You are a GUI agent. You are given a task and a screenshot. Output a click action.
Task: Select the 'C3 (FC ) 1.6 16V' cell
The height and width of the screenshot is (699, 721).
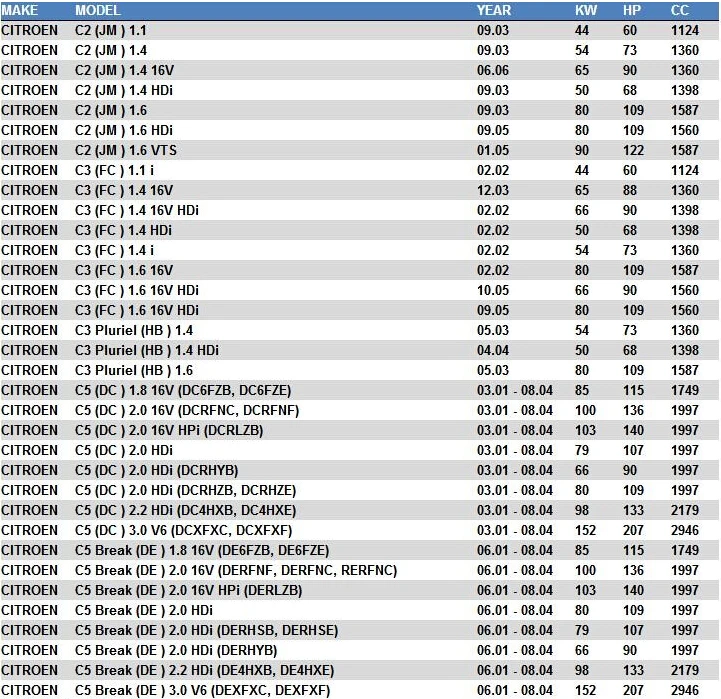coord(124,270)
